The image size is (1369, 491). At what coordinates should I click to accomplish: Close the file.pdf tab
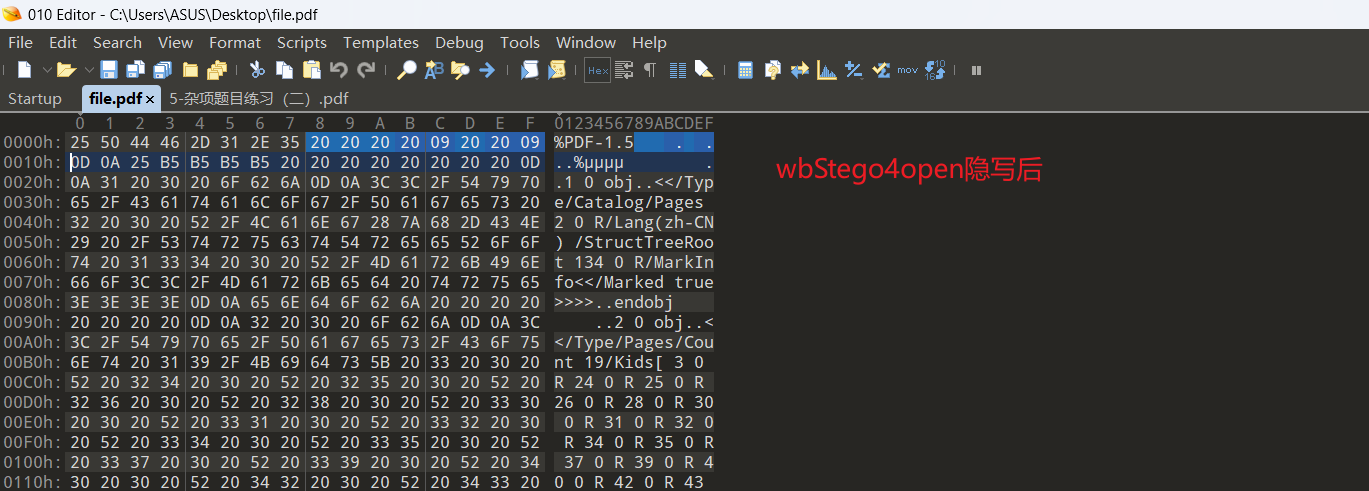pos(150,99)
